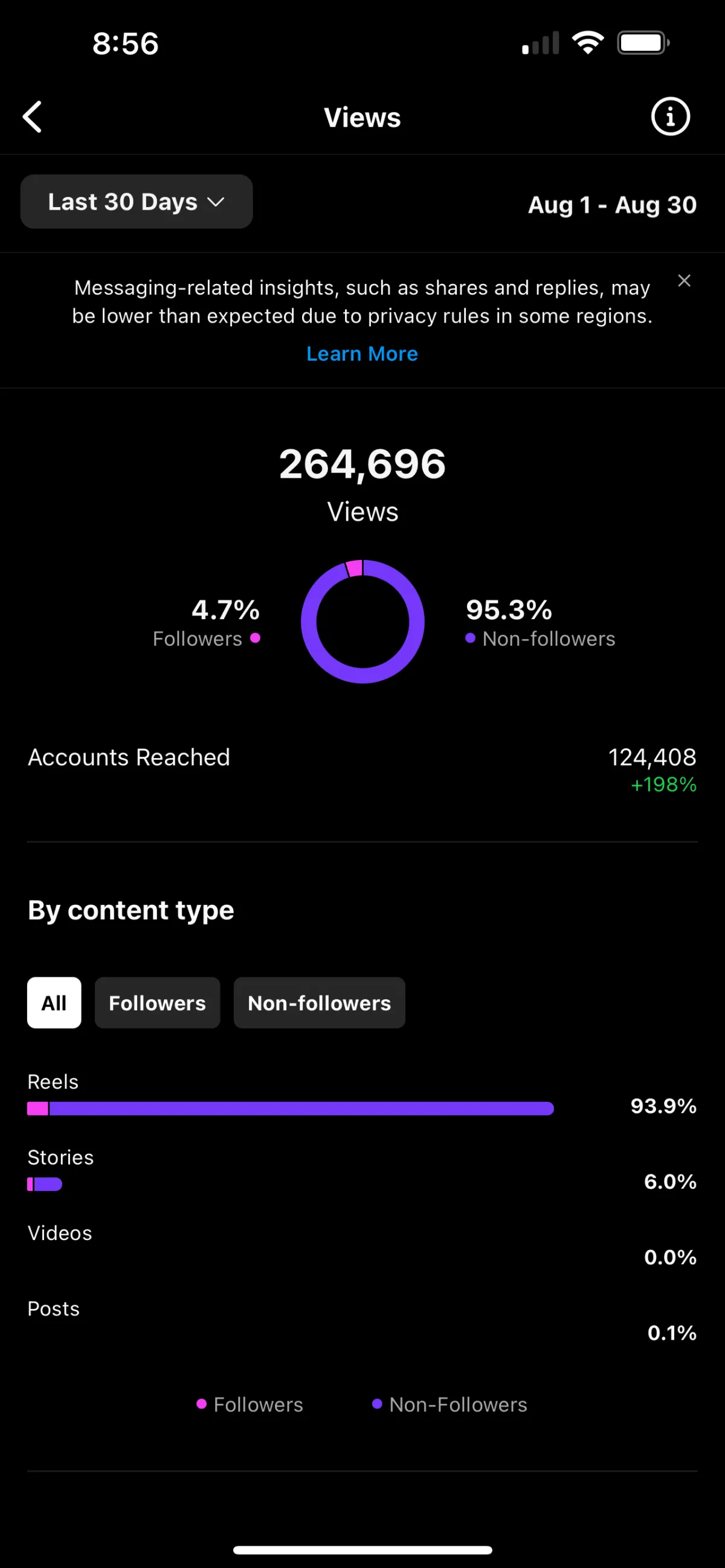This screenshot has height=1568, width=725.
Task: Tap the views donut chart
Action: [363, 622]
